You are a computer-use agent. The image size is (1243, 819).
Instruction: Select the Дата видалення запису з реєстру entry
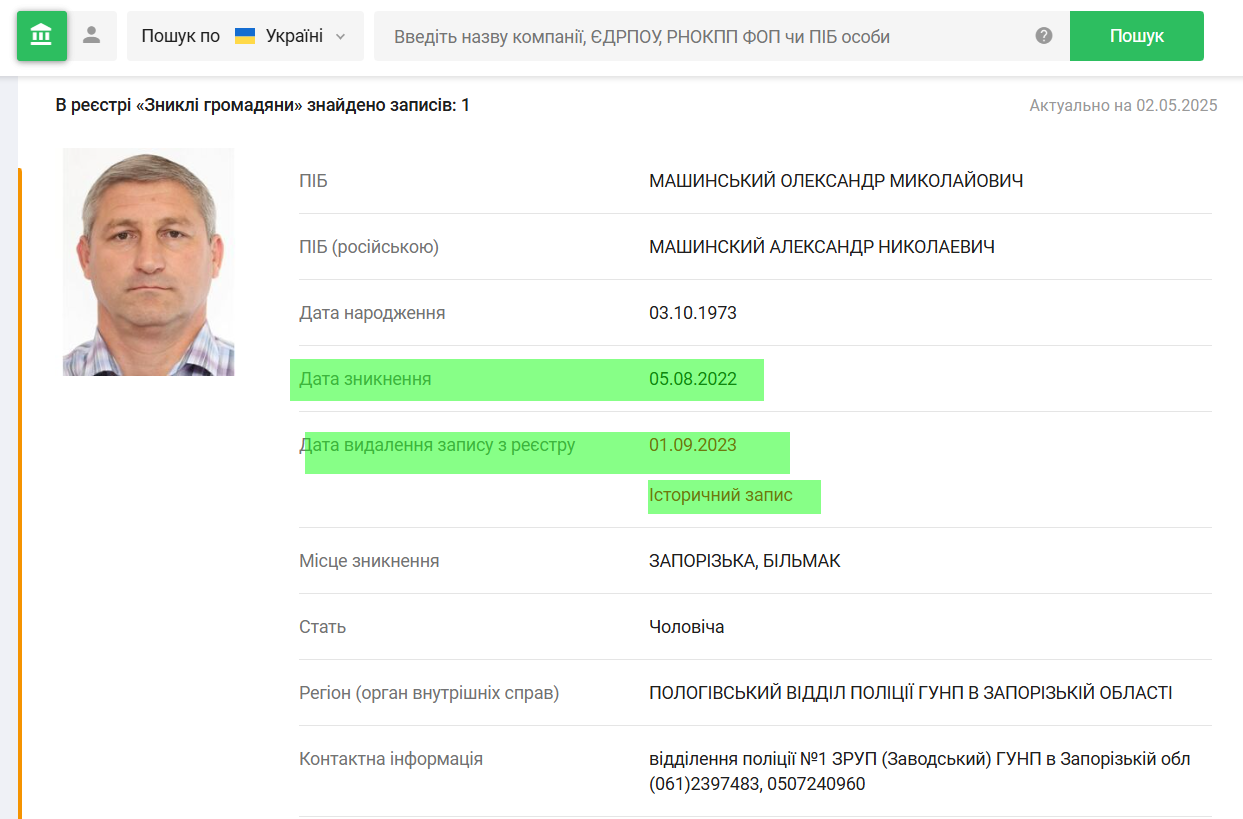[x=545, y=446]
